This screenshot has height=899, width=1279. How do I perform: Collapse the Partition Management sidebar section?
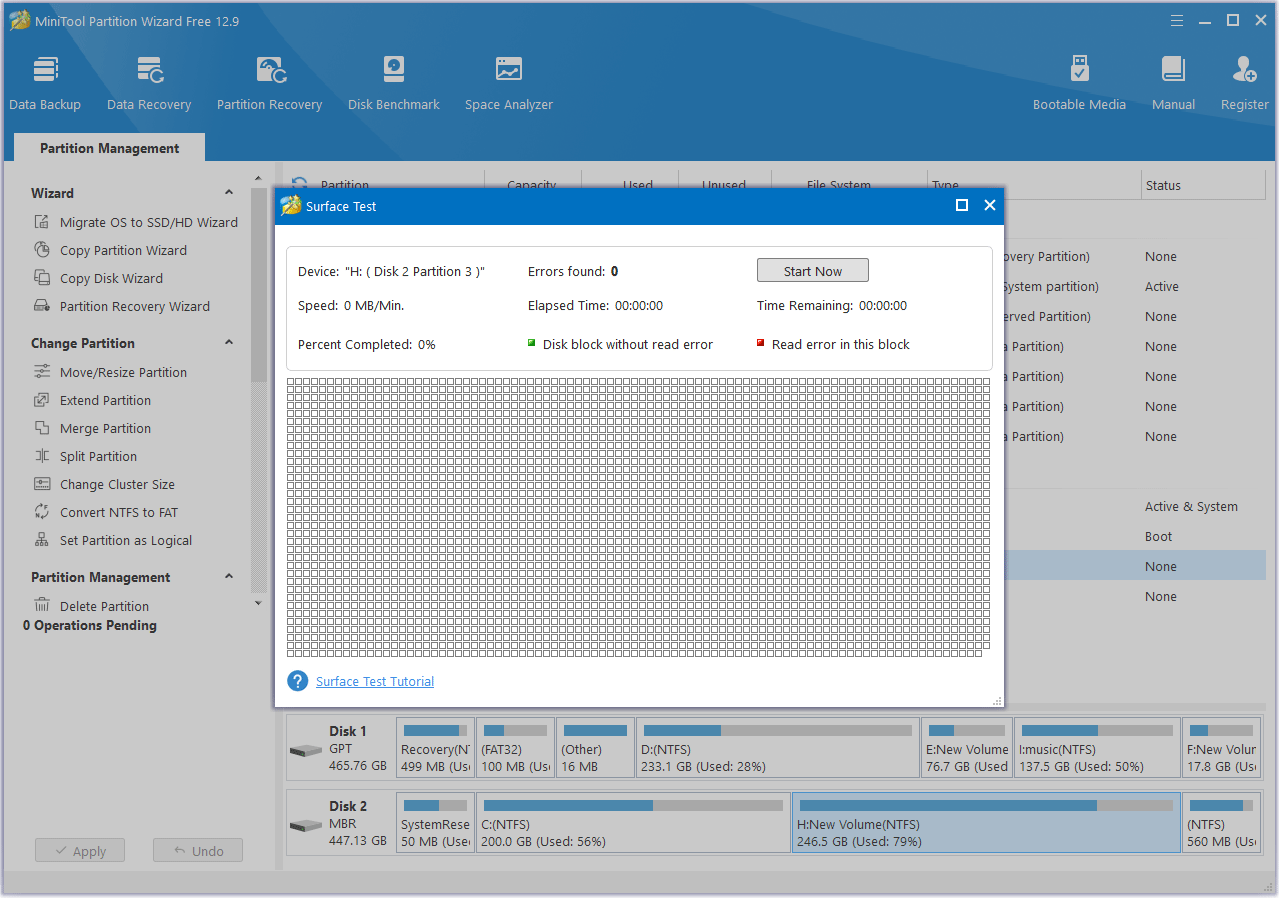tap(229, 577)
